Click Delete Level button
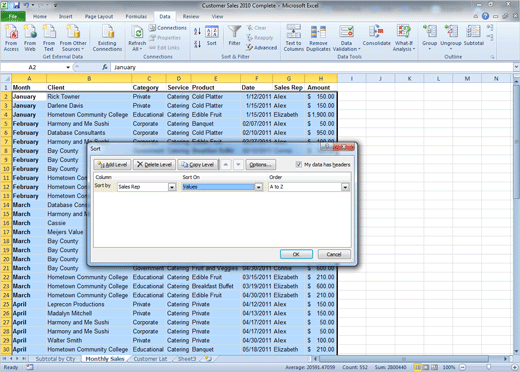 coord(154,164)
